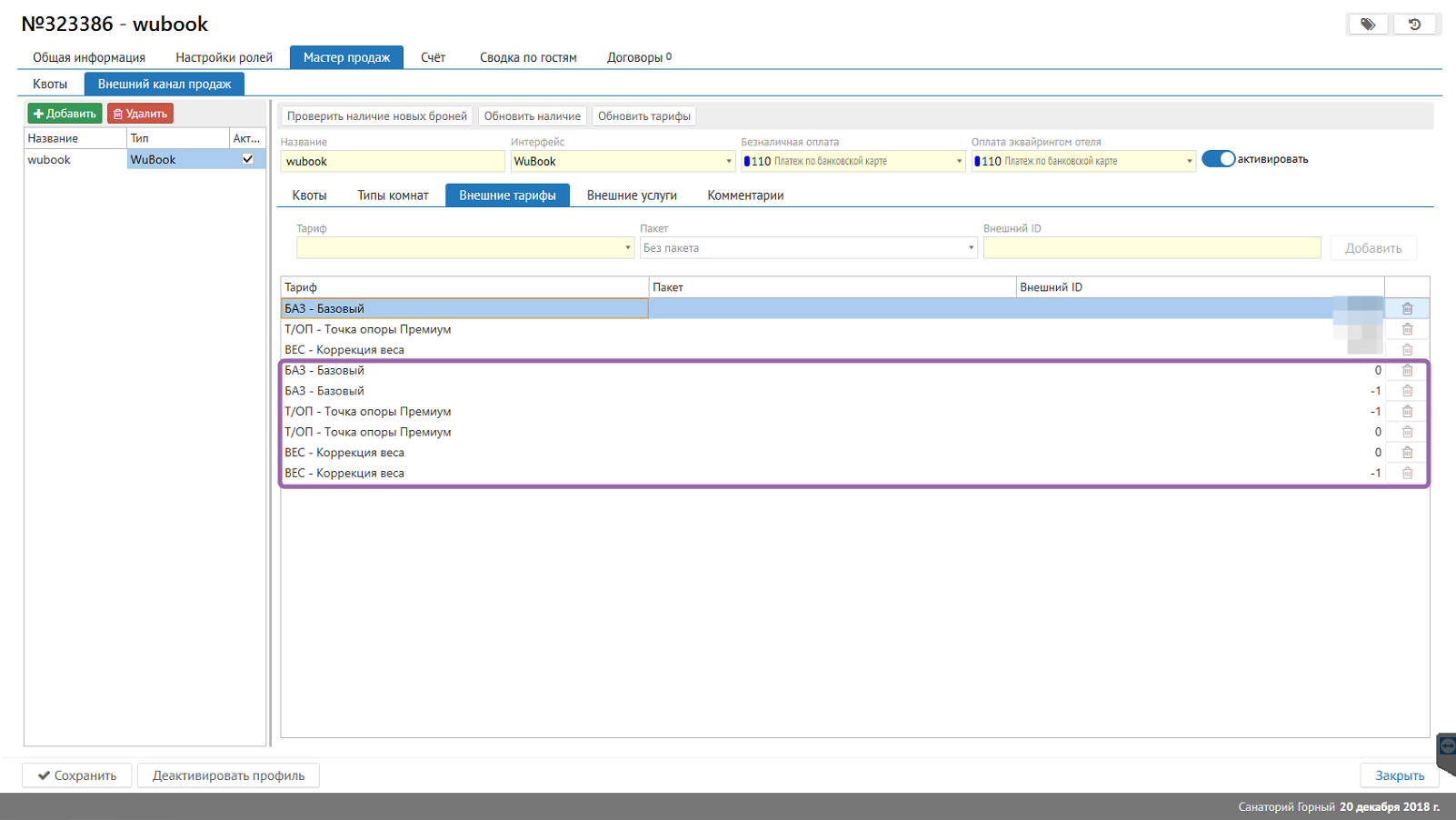
Task: Click the Обновить тарифы button
Action: coord(643,116)
